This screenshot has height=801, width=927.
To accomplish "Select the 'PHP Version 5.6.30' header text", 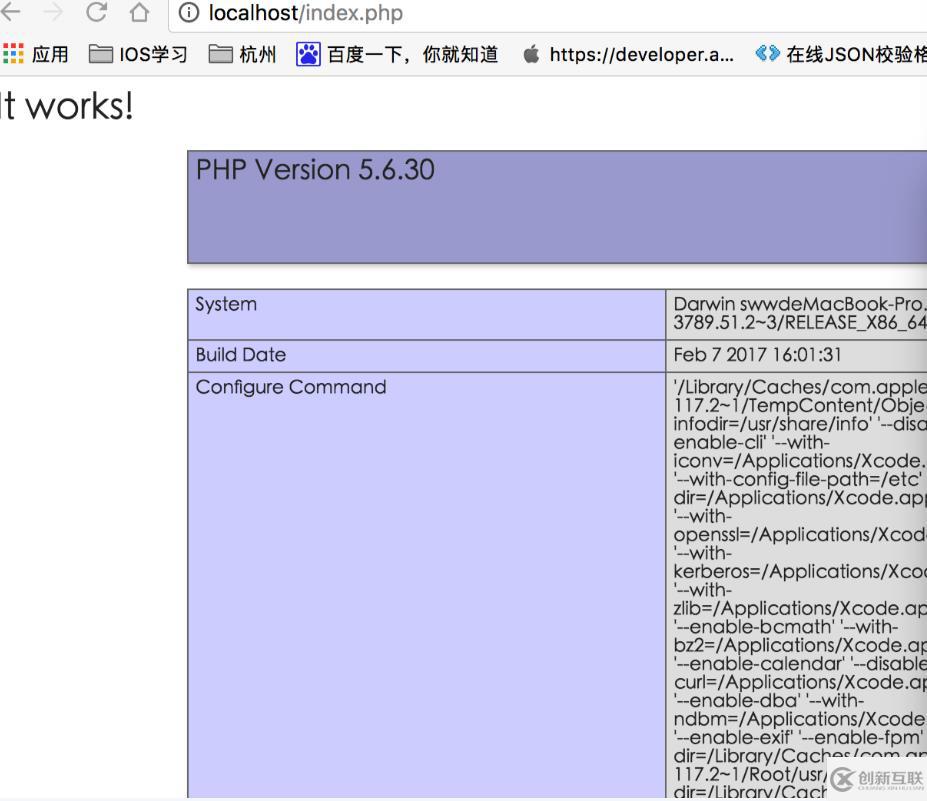I will tap(315, 170).
